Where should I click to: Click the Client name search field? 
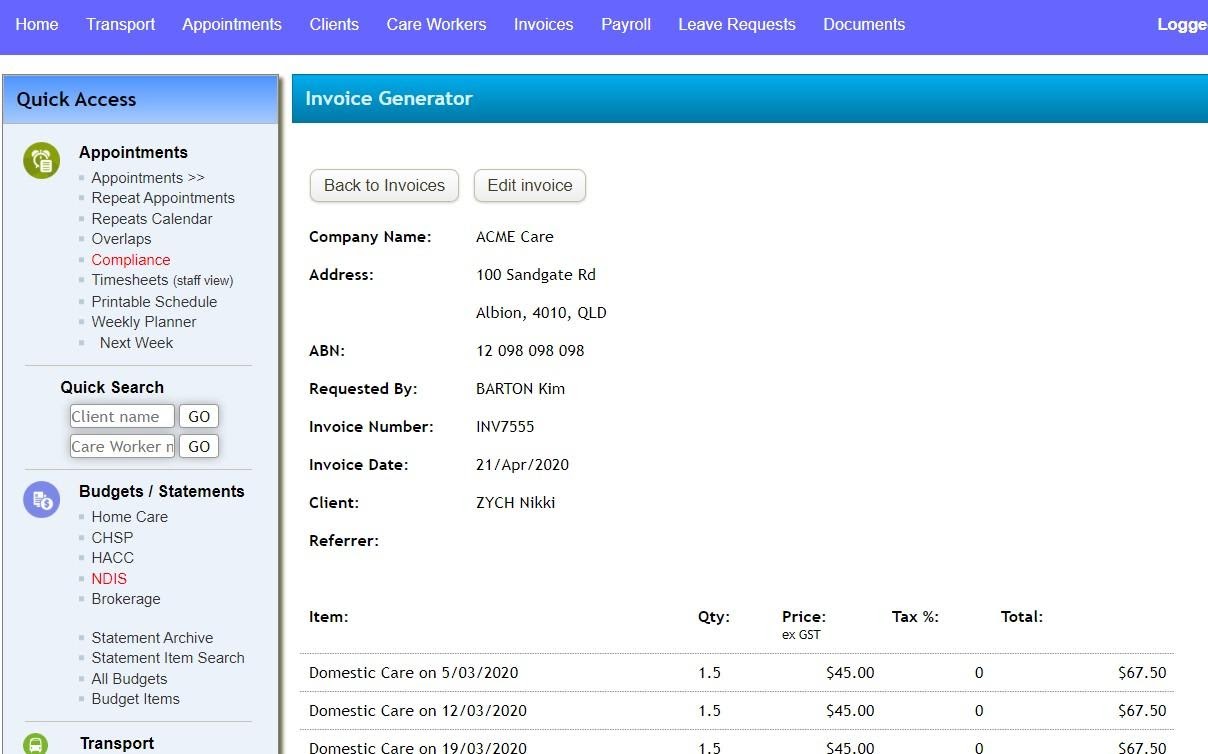tap(121, 415)
